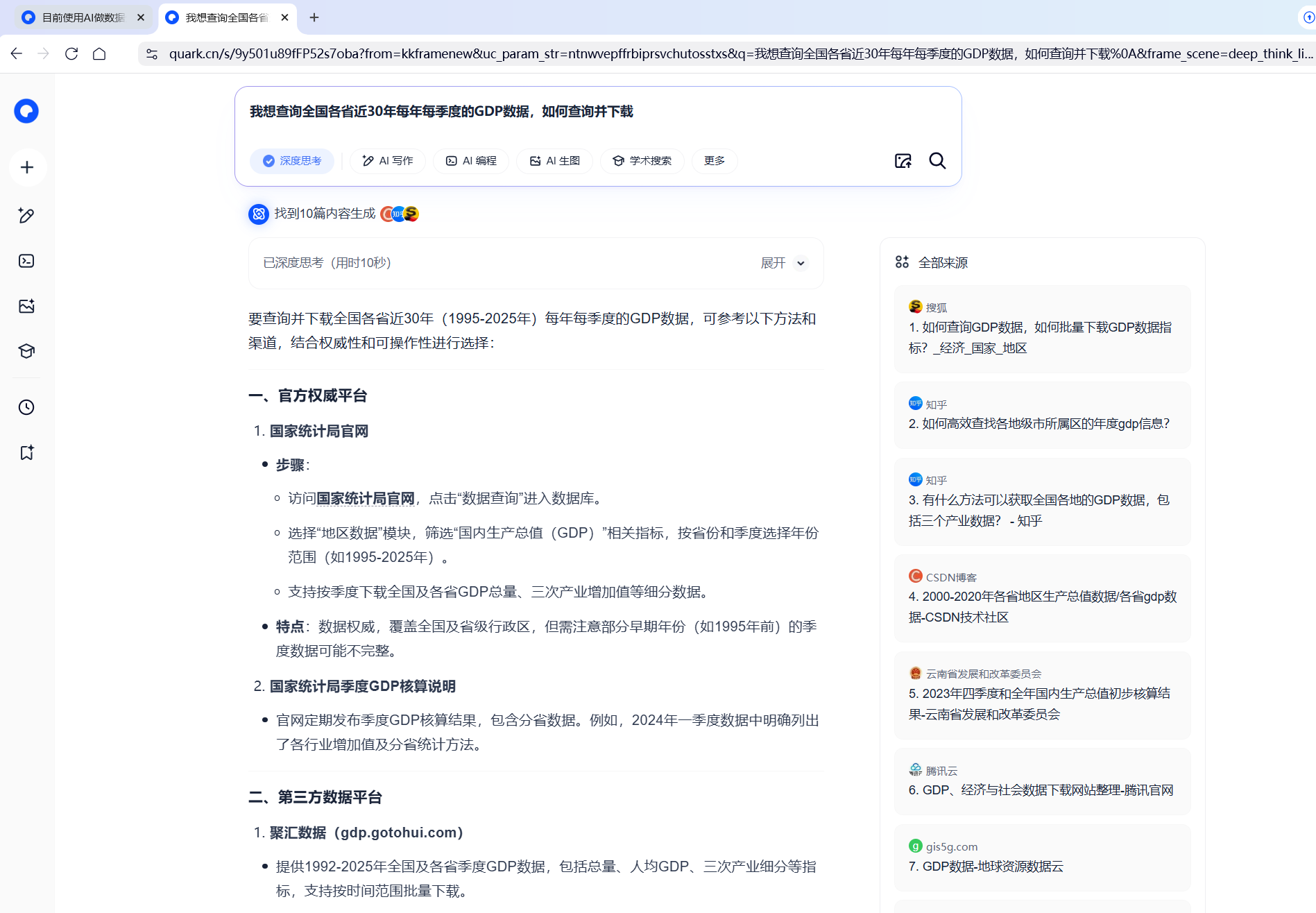
Task: Click the magnifier search icon
Action: pyautogui.click(x=937, y=161)
